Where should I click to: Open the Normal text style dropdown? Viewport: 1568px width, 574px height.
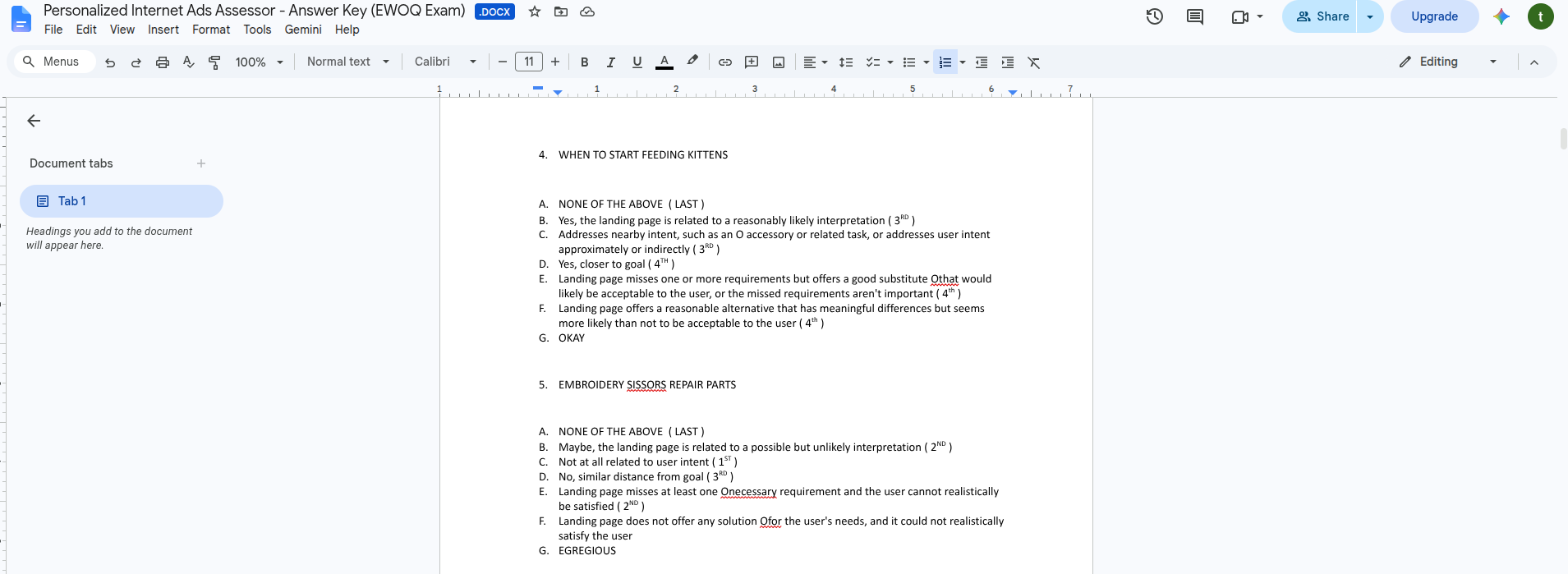click(348, 62)
